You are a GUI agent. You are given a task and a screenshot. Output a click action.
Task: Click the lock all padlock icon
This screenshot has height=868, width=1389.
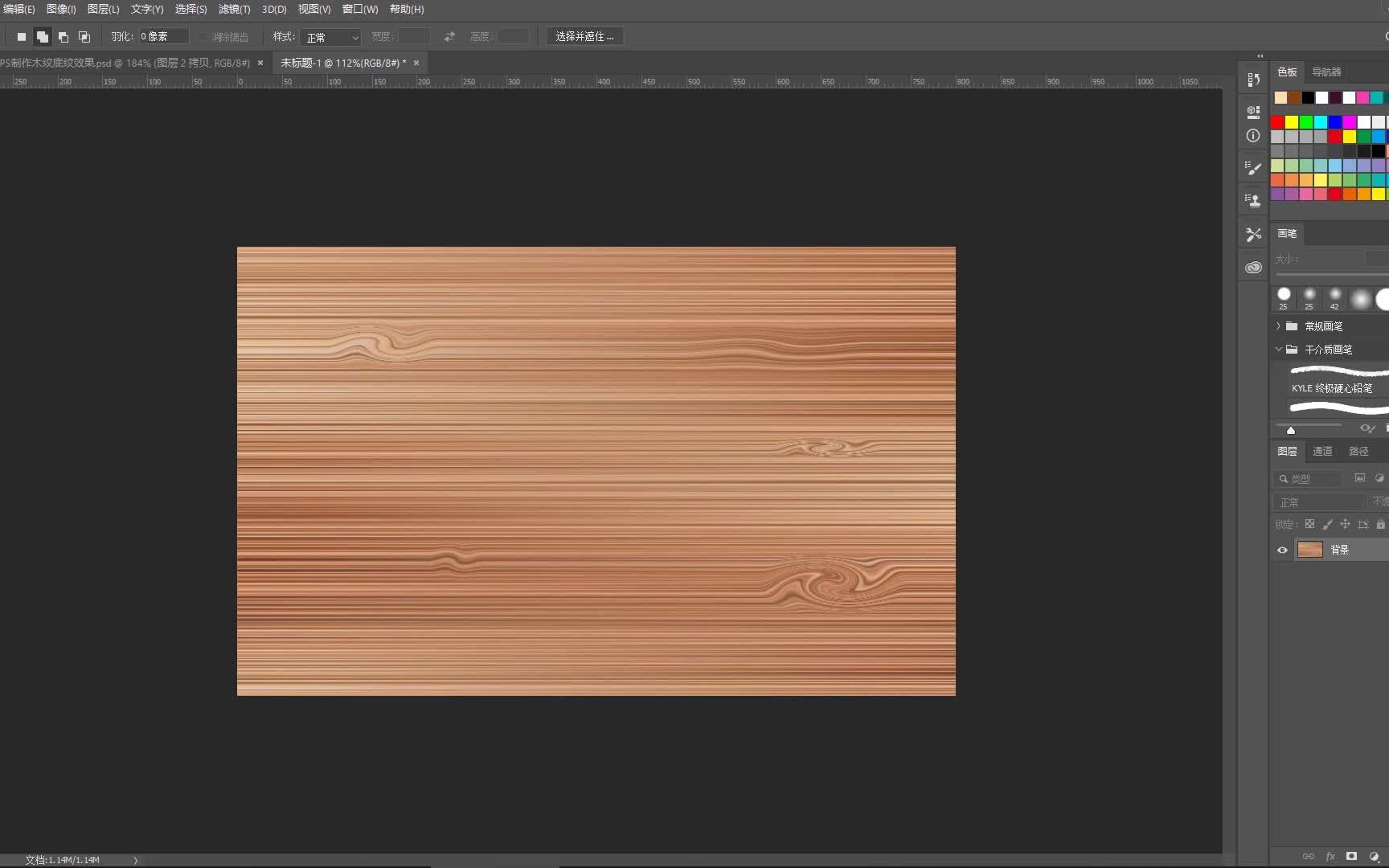coord(1380,524)
